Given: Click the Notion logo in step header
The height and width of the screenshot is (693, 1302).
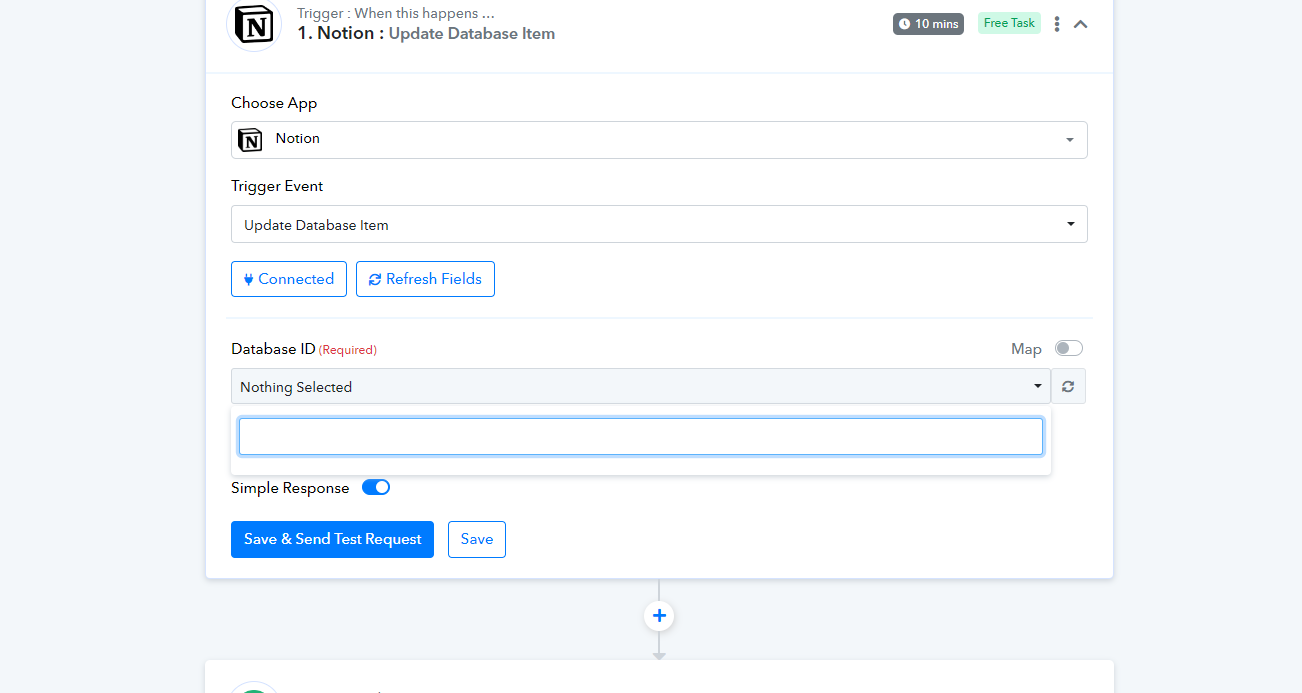Looking at the screenshot, I should coord(254,24).
